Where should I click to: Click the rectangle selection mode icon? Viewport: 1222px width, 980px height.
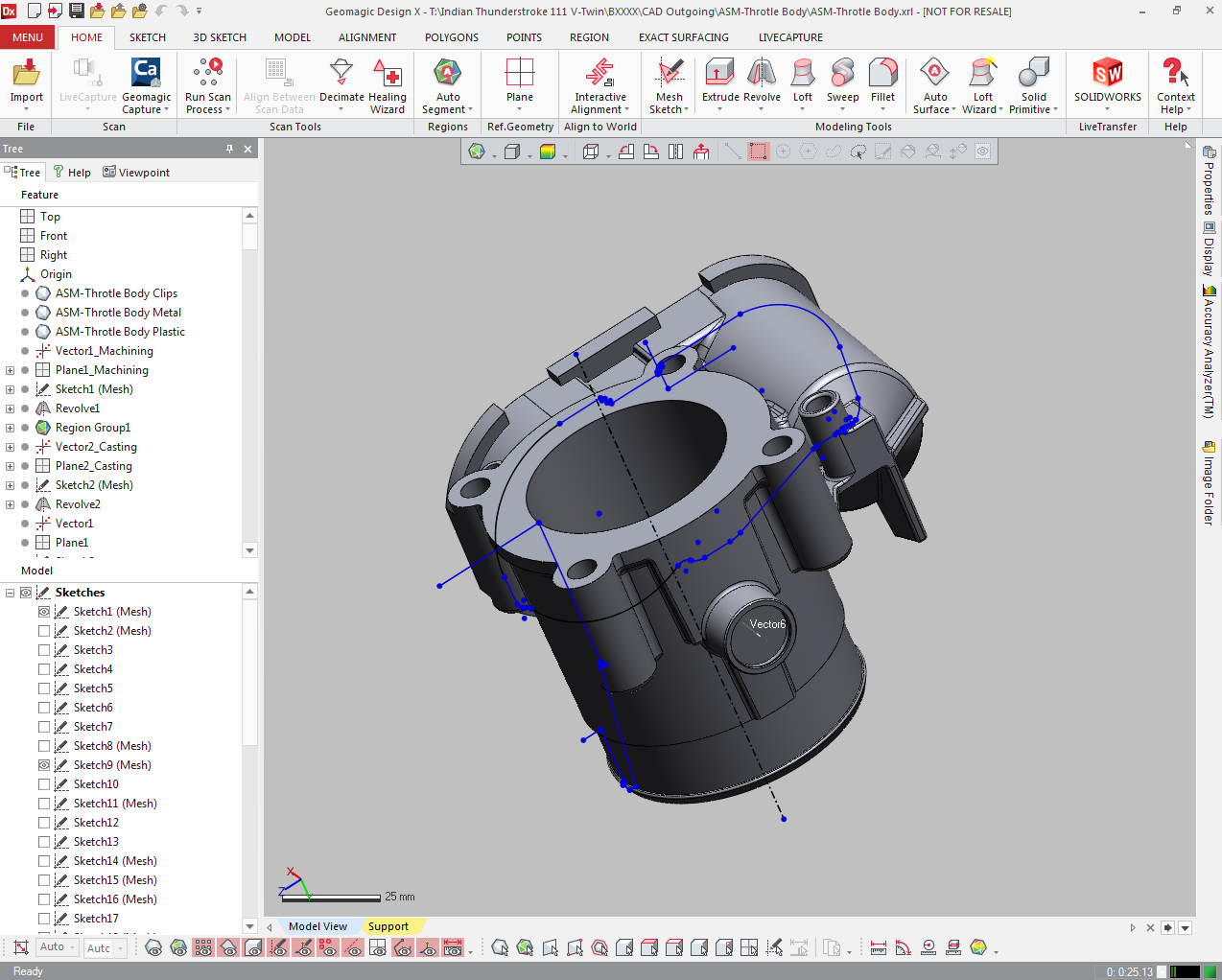point(759,152)
